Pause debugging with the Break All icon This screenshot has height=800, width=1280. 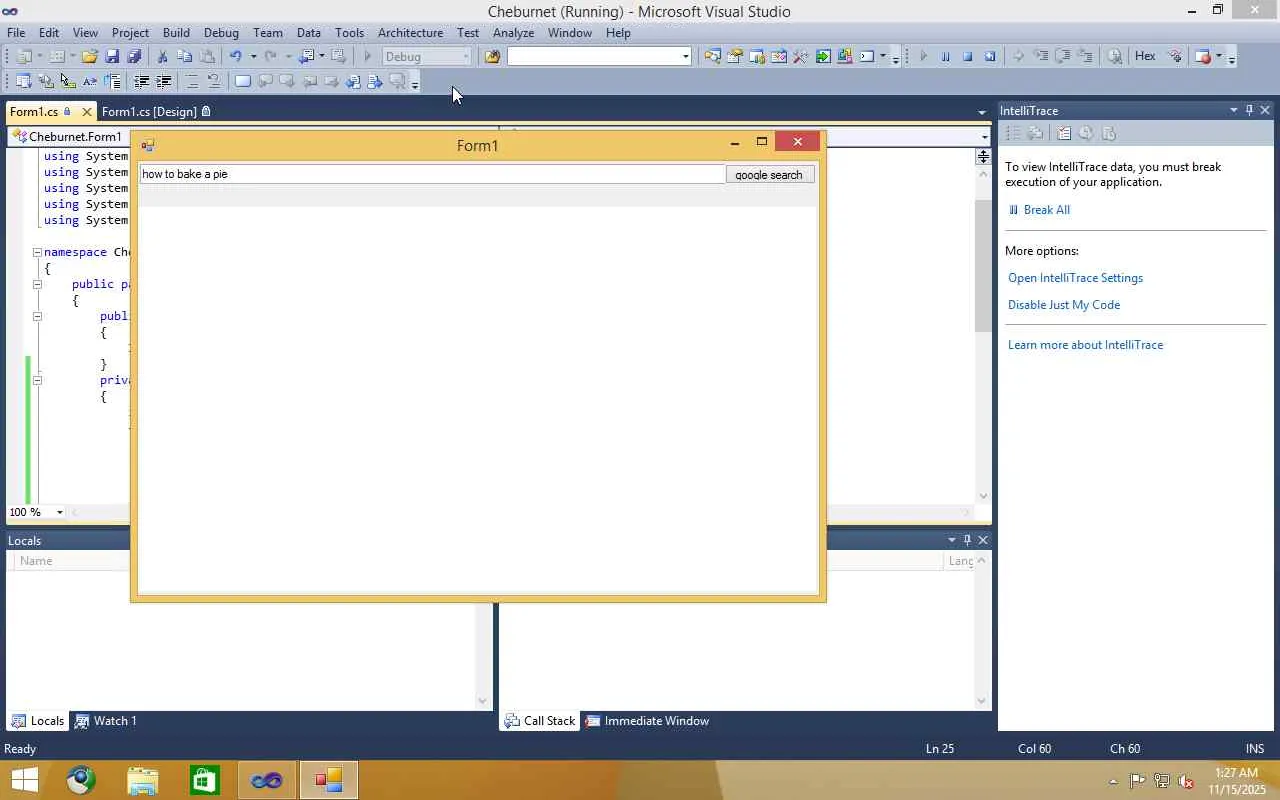click(946, 57)
